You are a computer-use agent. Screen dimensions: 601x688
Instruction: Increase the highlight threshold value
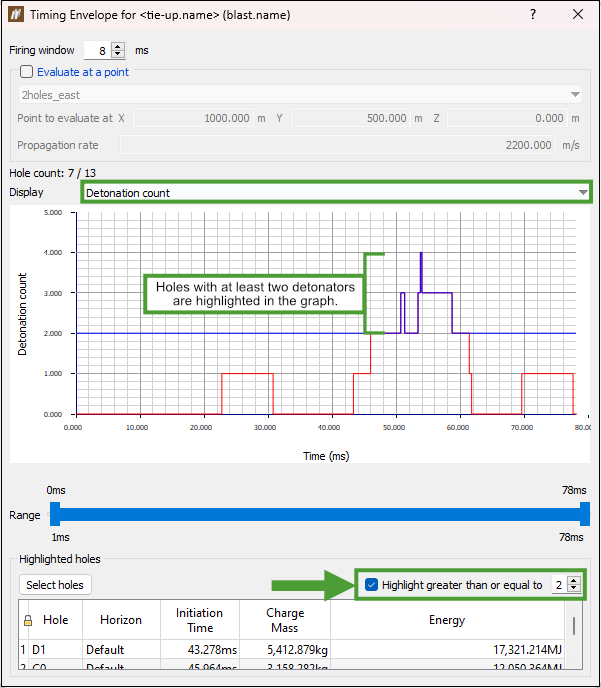tap(574, 581)
